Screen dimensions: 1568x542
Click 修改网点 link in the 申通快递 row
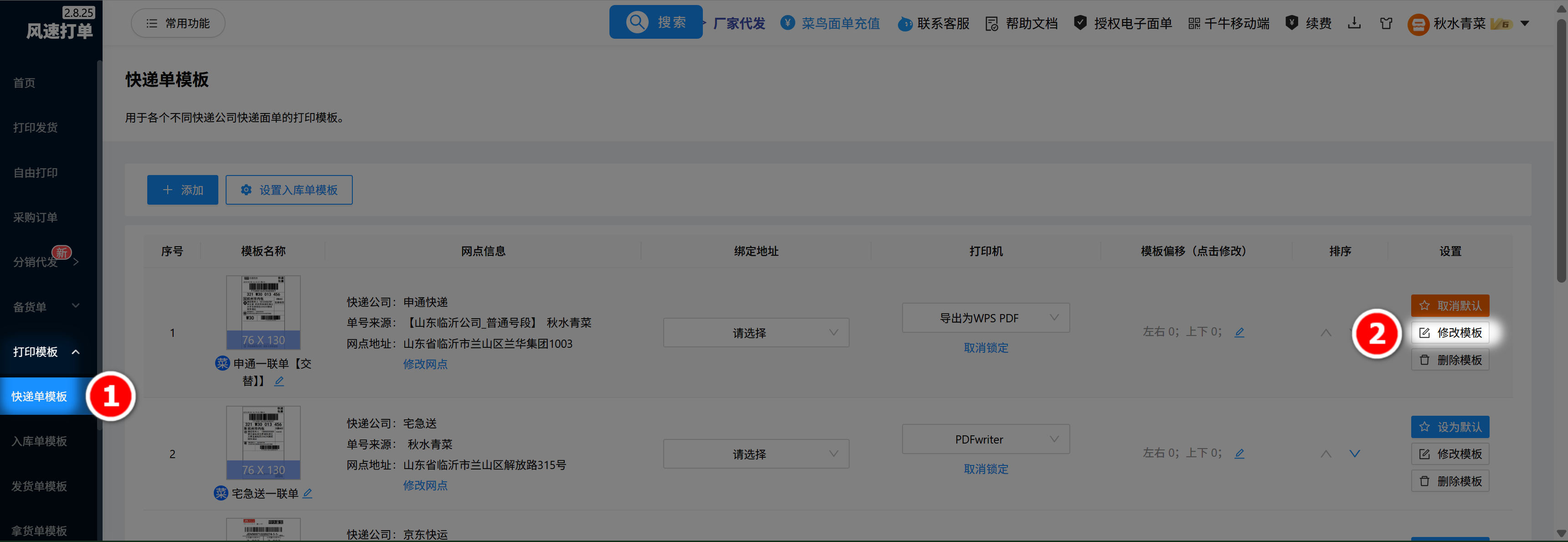point(425,364)
